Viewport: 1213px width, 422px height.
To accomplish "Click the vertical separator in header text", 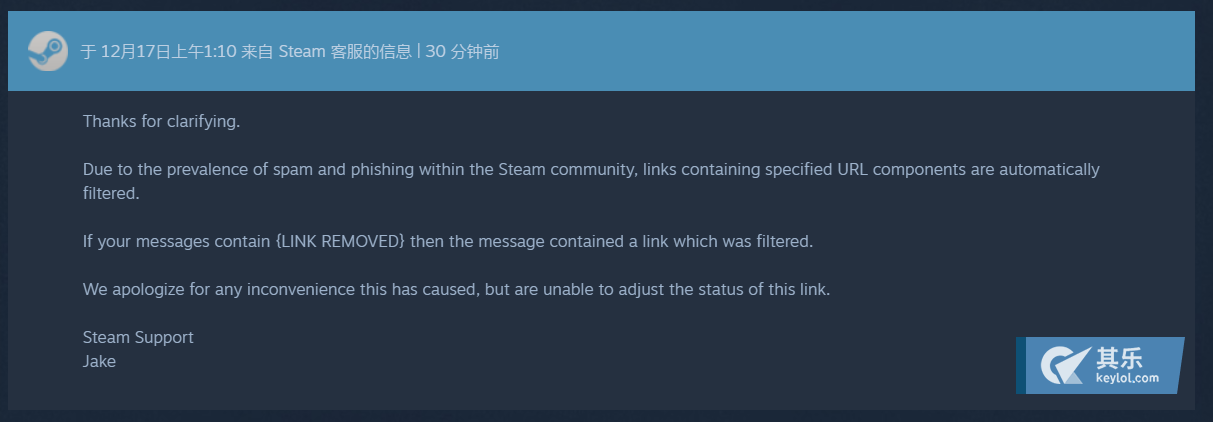I will click(x=418, y=52).
